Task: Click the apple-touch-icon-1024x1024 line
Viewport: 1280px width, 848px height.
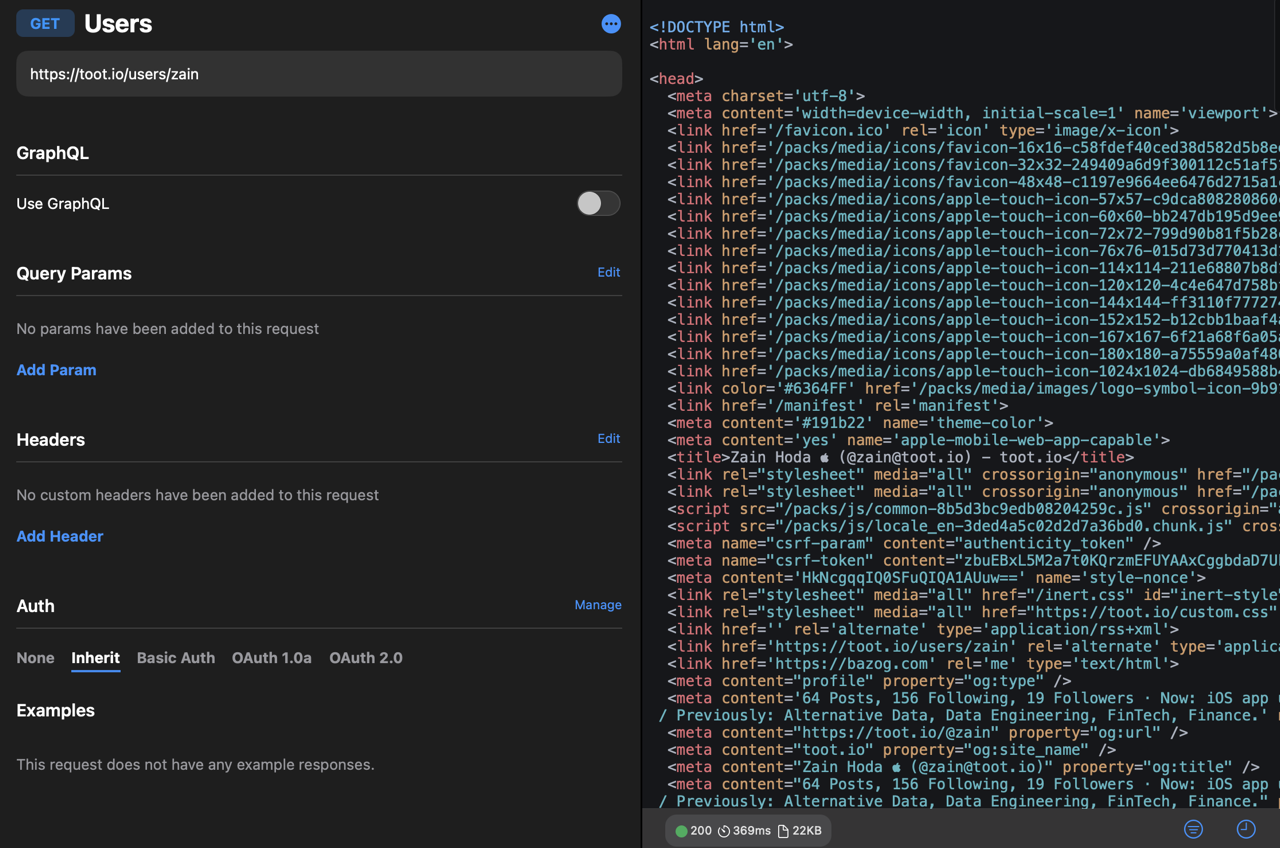Action: click(x=974, y=371)
